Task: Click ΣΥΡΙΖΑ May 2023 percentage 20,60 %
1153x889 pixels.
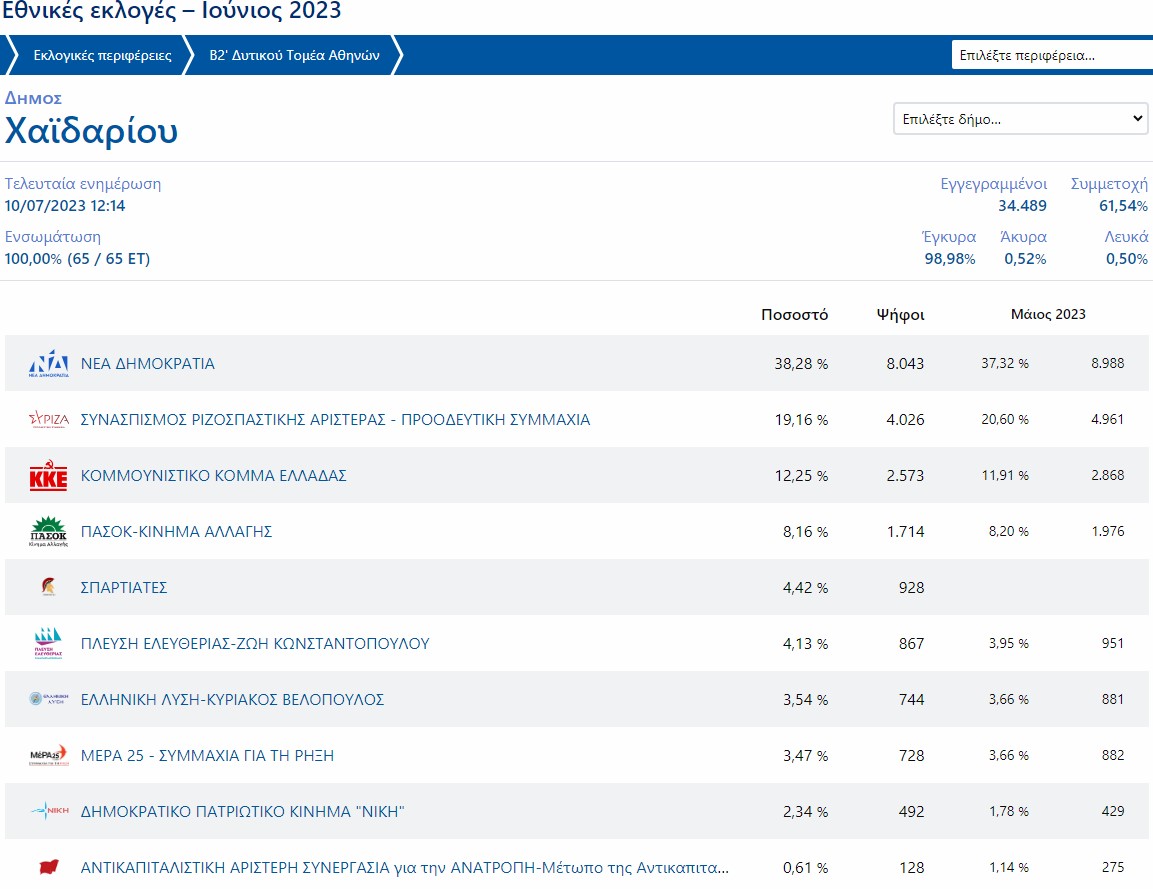Action: [x=1004, y=419]
